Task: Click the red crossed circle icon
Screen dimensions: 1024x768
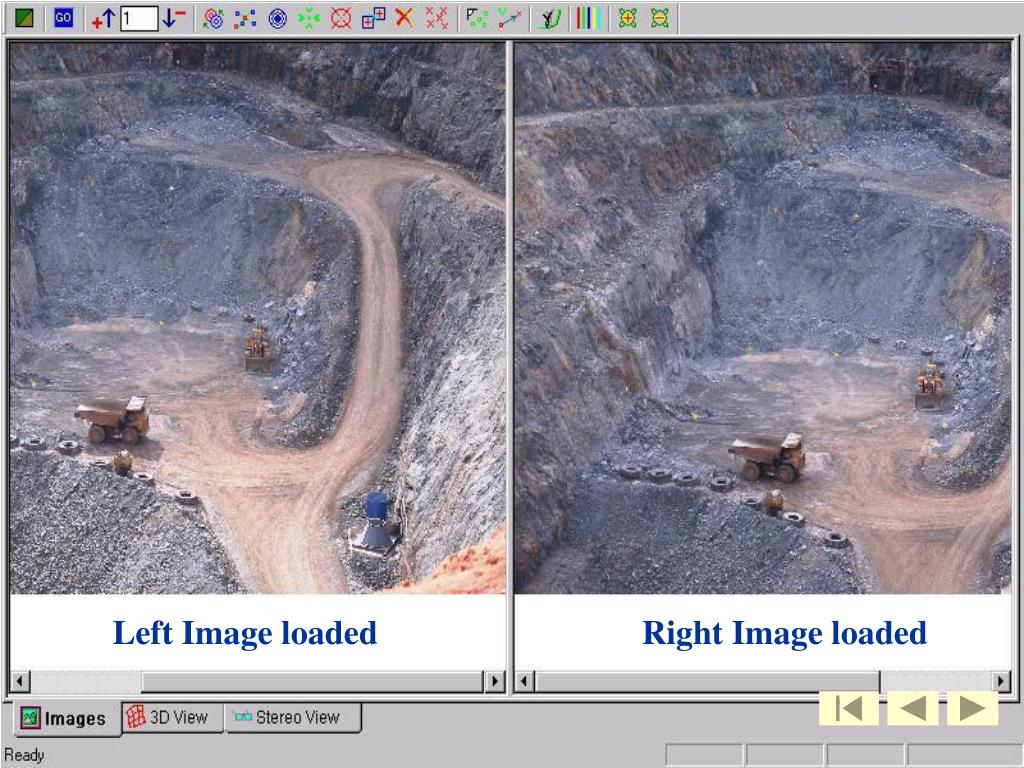Action: [x=341, y=18]
